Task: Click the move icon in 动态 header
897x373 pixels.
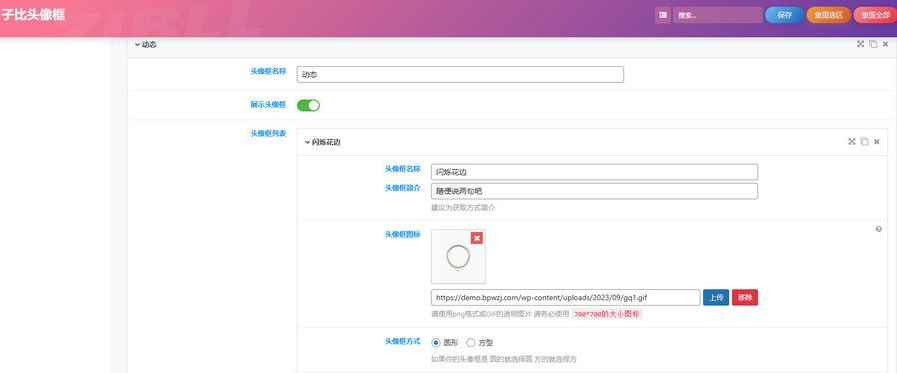Action: click(860, 44)
